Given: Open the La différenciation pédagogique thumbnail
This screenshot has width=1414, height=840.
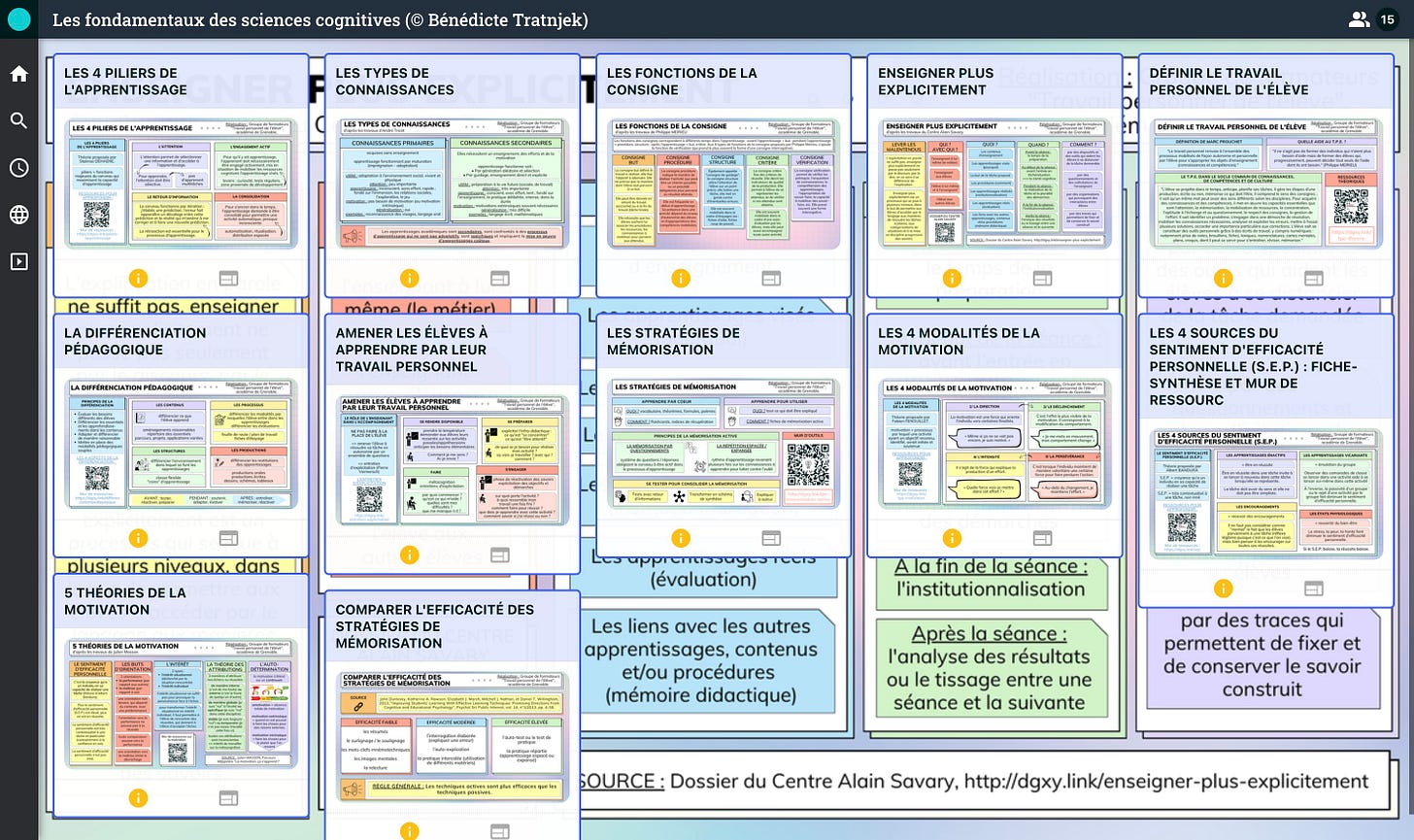Looking at the screenshot, I should tap(182, 445).
